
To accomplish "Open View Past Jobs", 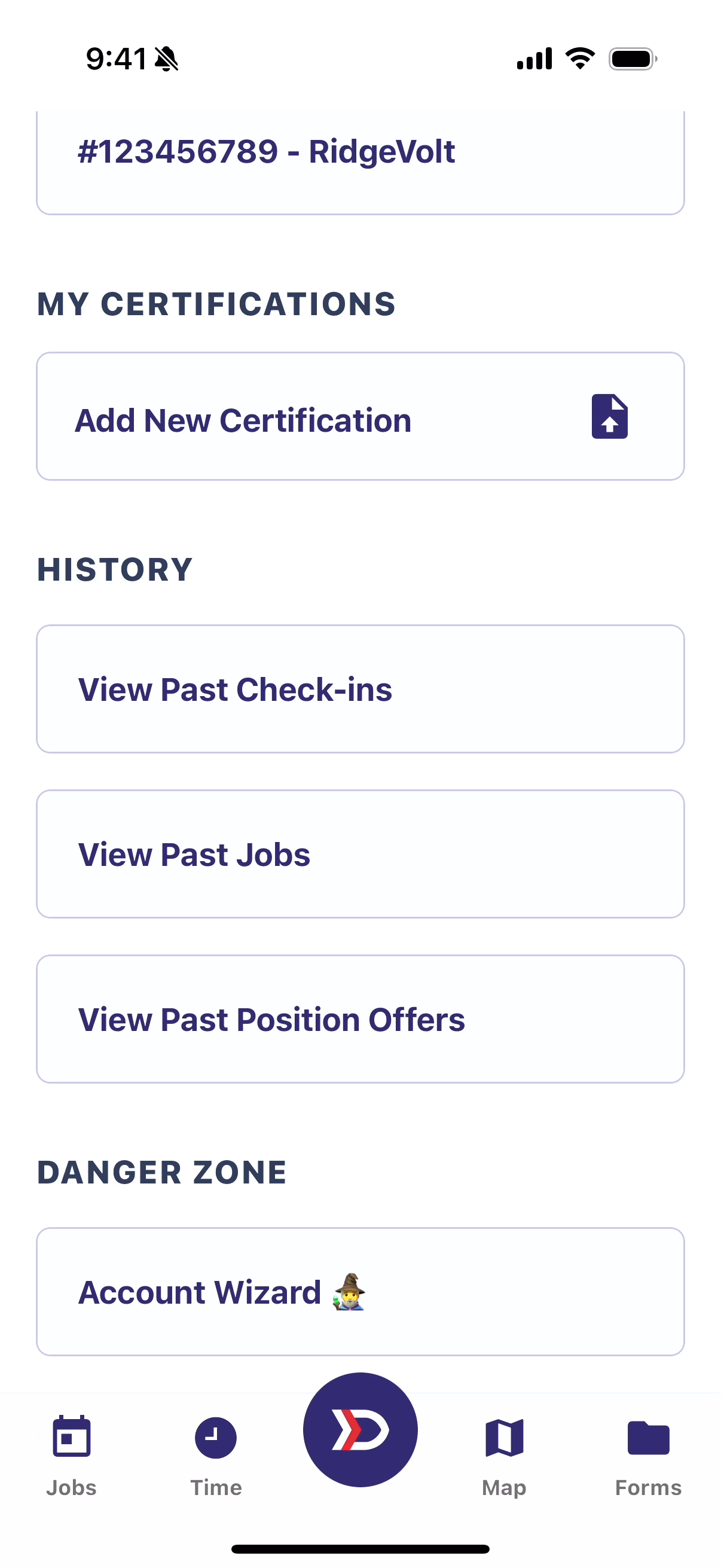I will point(360,854).
